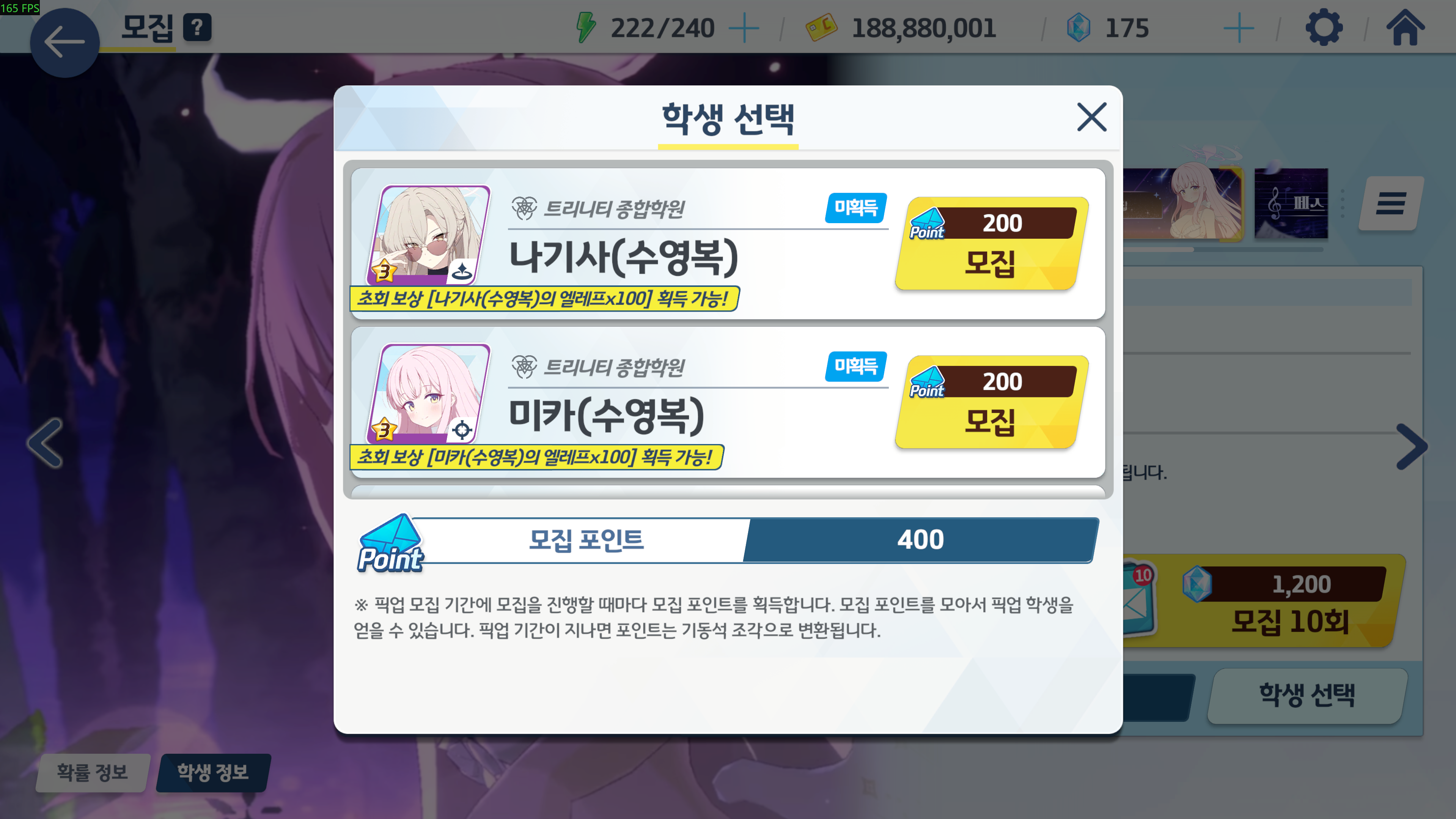Return to the home lobby
Image resolution: width=1456 pixels, height=819 pixels.
pos(1405,27)
